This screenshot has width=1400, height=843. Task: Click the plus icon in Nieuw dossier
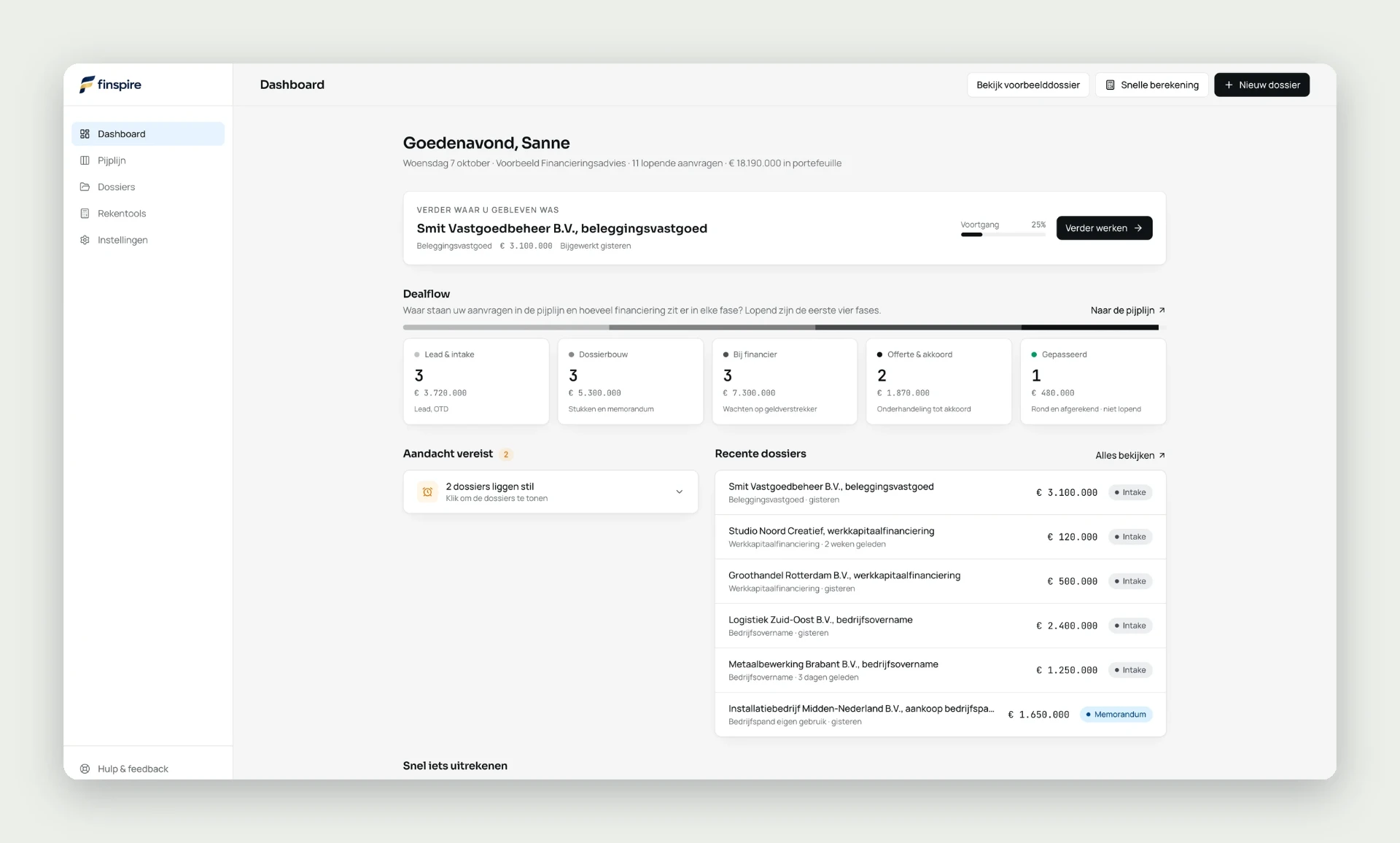(1229, 85)
